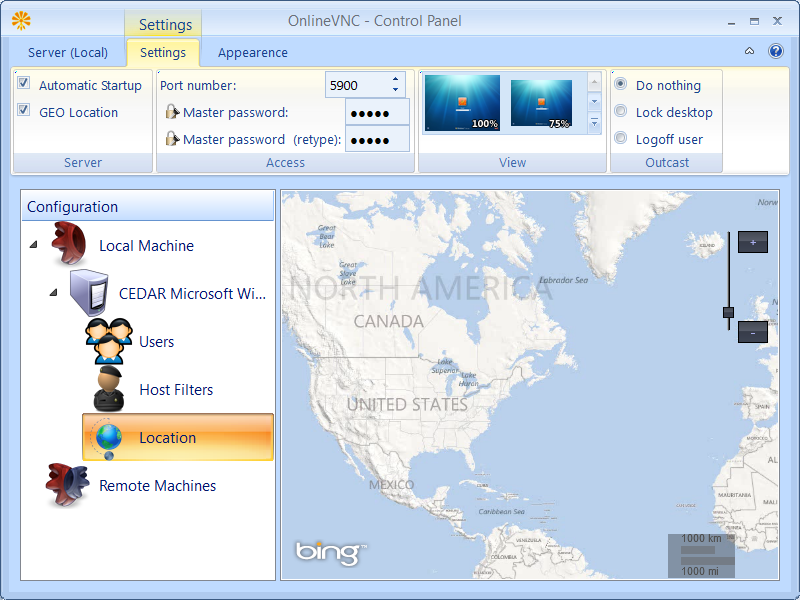
Task: Click the retype password lock icon
Action: coord(172,138)
